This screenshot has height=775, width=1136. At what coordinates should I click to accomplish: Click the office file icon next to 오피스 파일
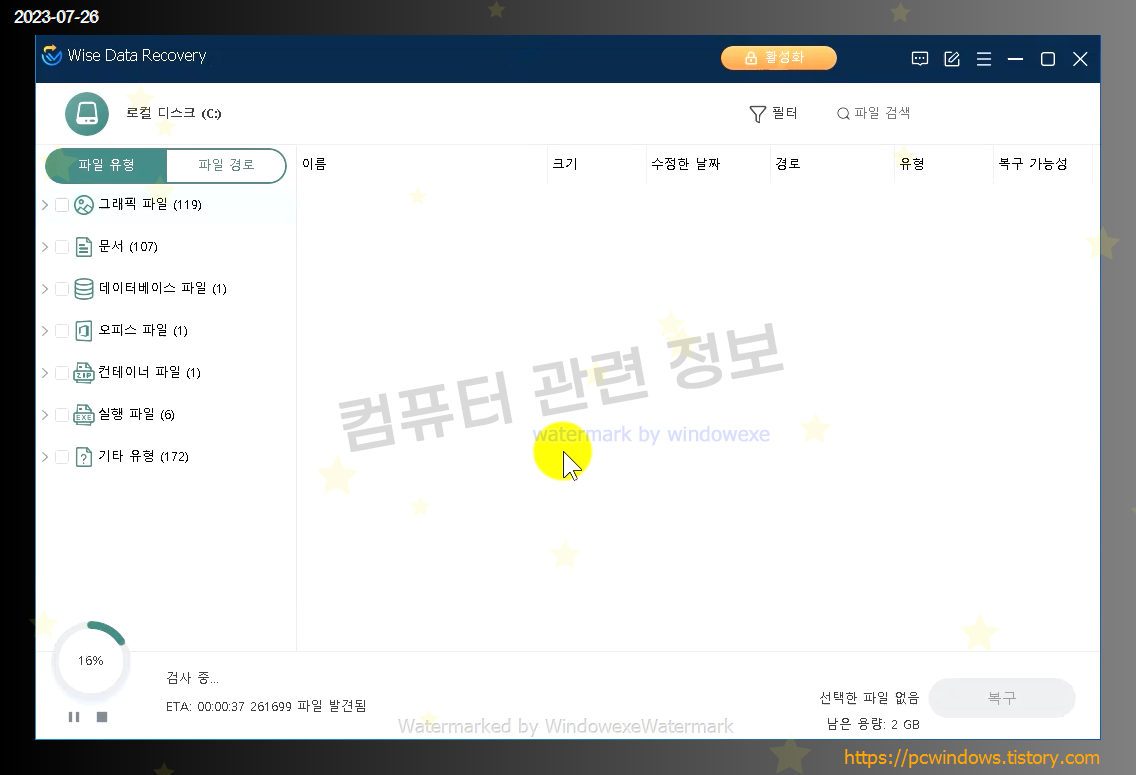pos(84,331)
